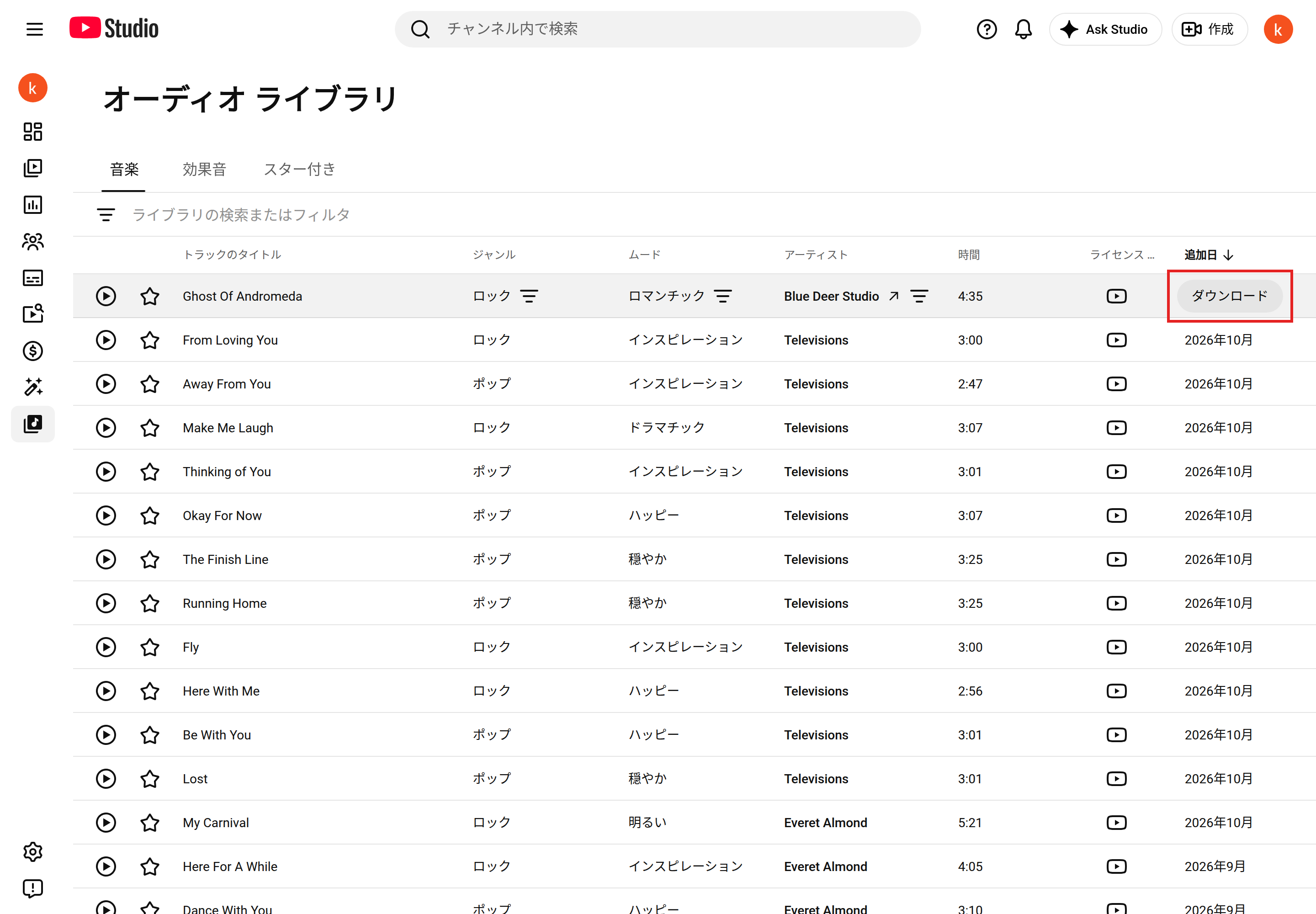Star the Running Home track
Image resolution: width=1316 pixels, height=914 pixels.
149,603
